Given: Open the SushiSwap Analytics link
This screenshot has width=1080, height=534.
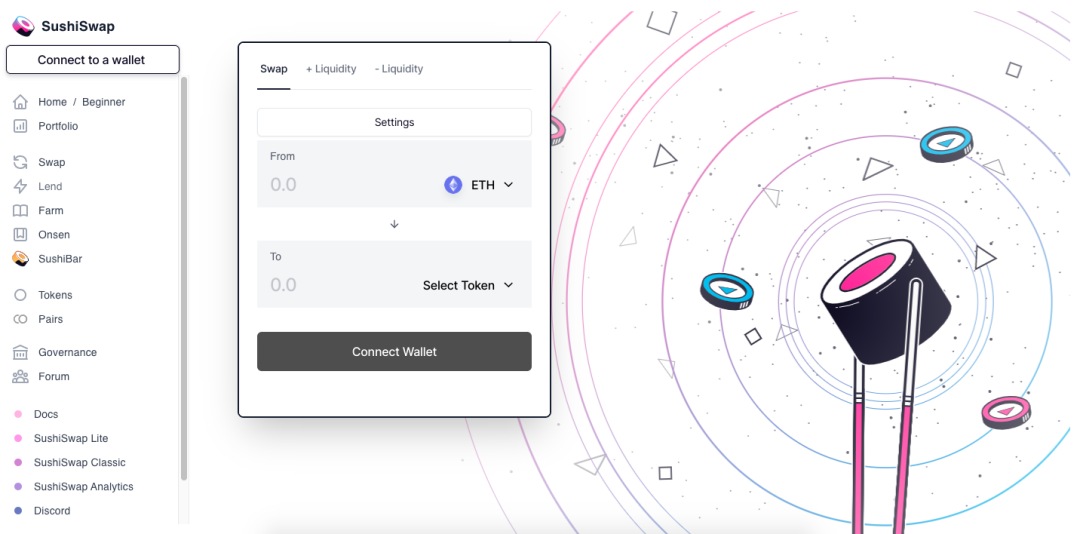Looking at the screenshot, I should click(83, 486).
